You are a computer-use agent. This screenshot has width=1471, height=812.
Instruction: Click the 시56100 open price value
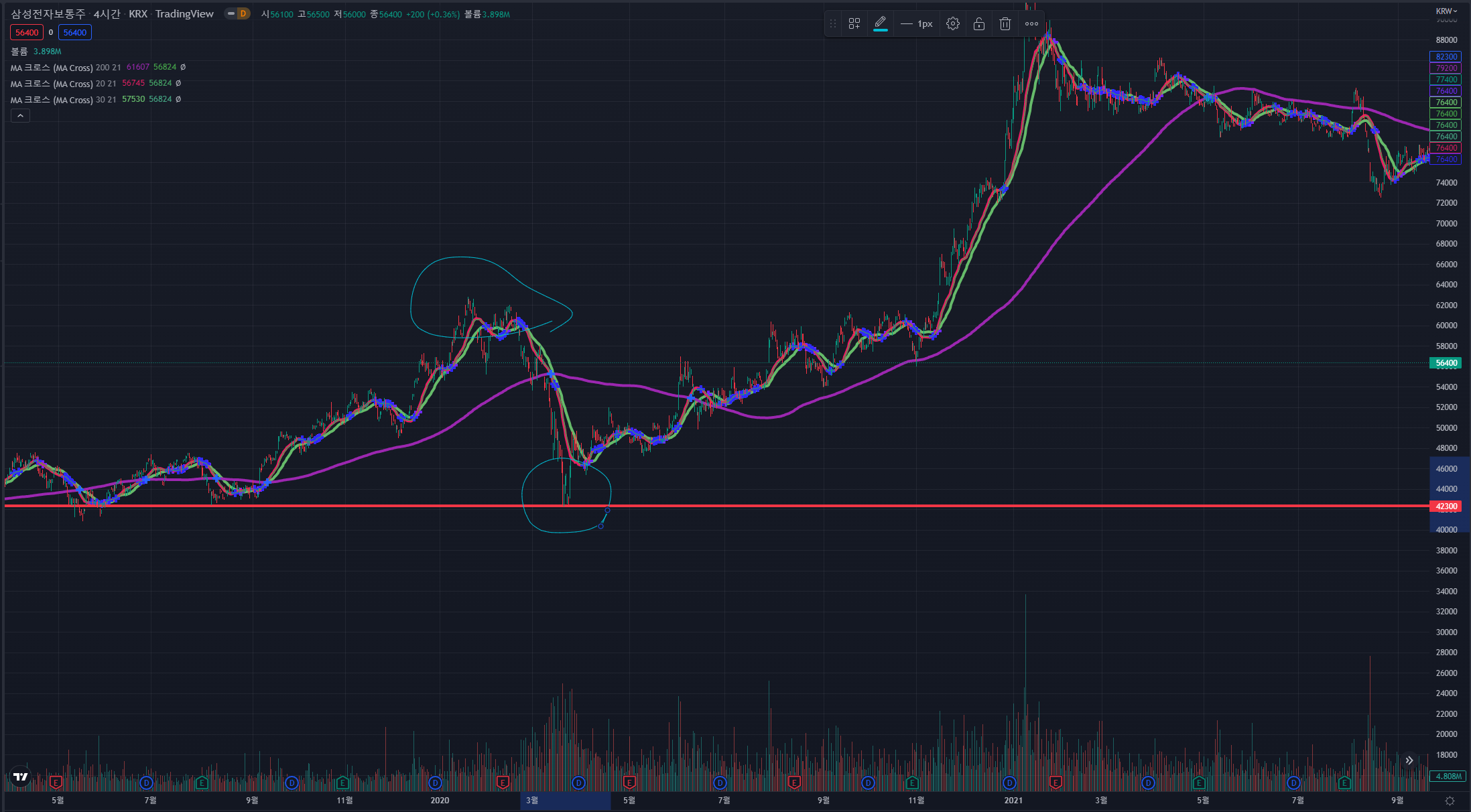[x=277, y=14]
